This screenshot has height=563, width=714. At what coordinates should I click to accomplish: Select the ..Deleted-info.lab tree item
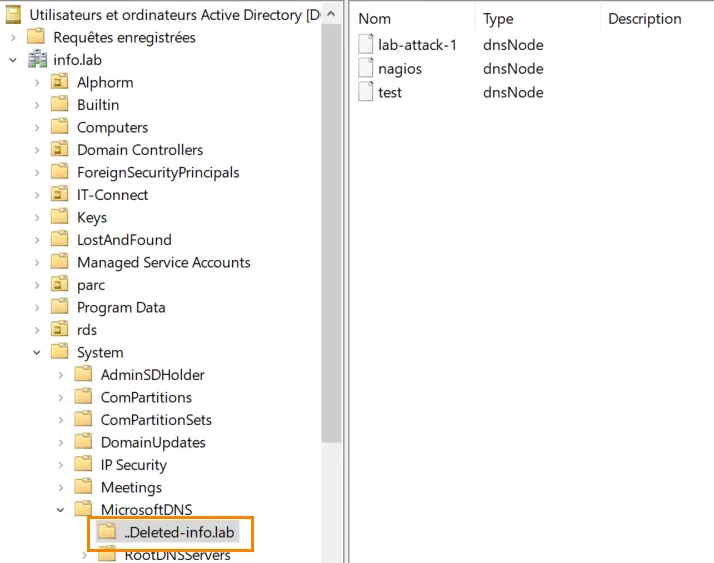[x=179, y=532]
